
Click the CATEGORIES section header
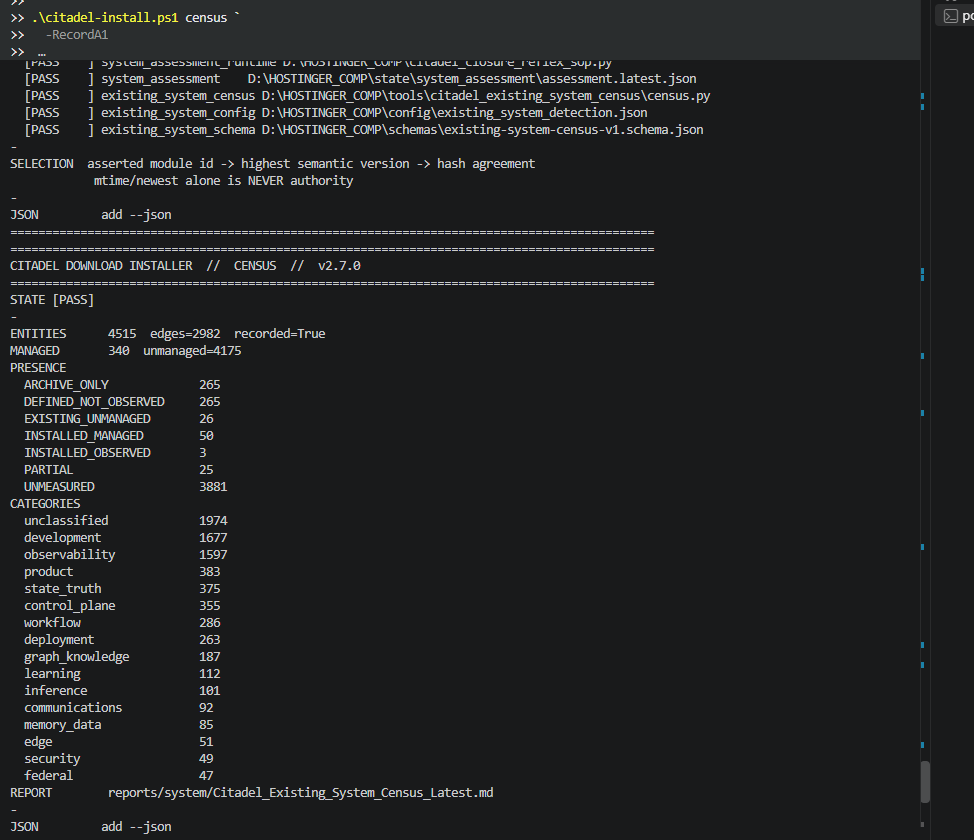point(45,503)
